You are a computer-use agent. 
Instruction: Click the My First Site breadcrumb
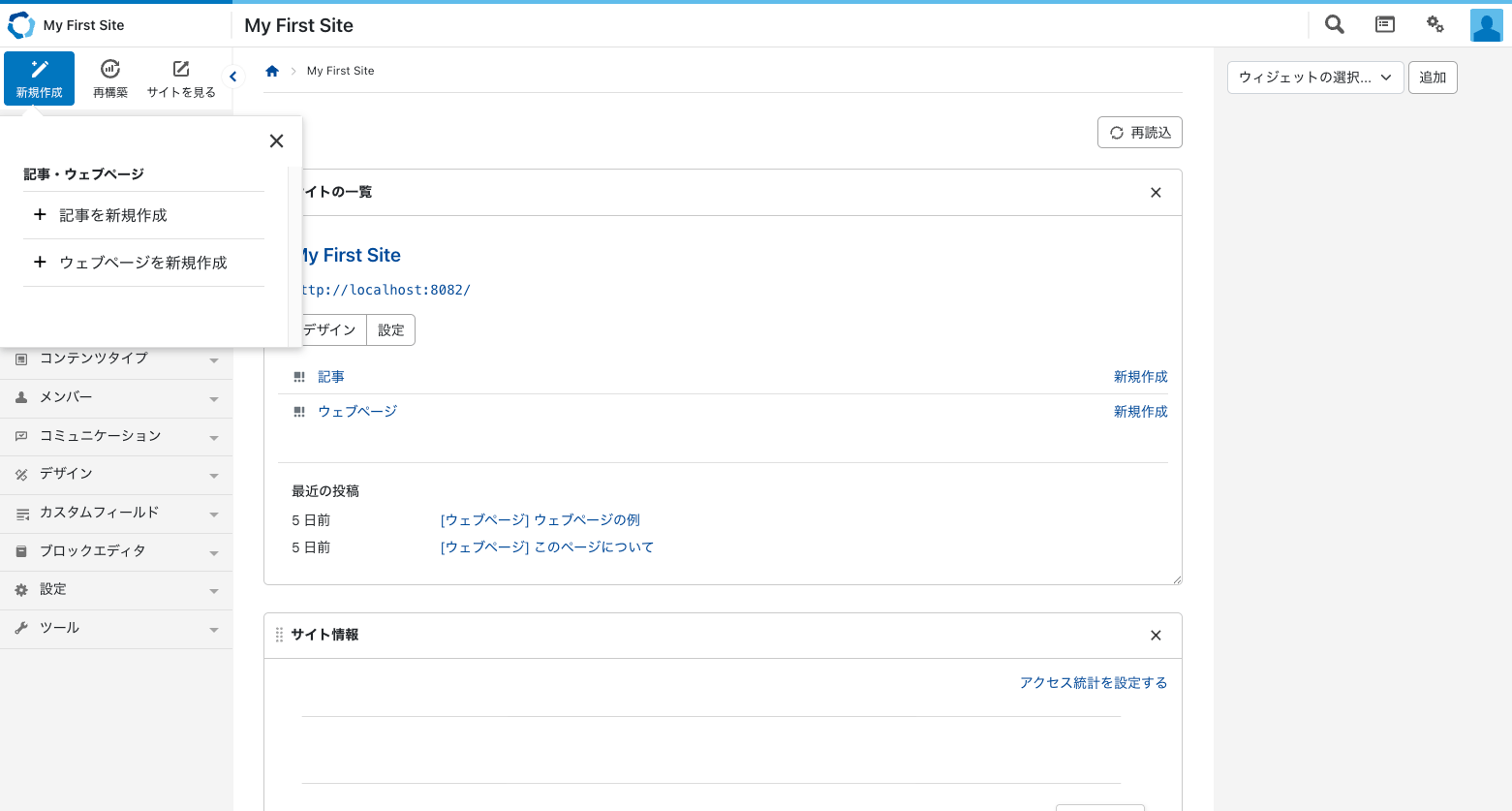pos(340,71)
